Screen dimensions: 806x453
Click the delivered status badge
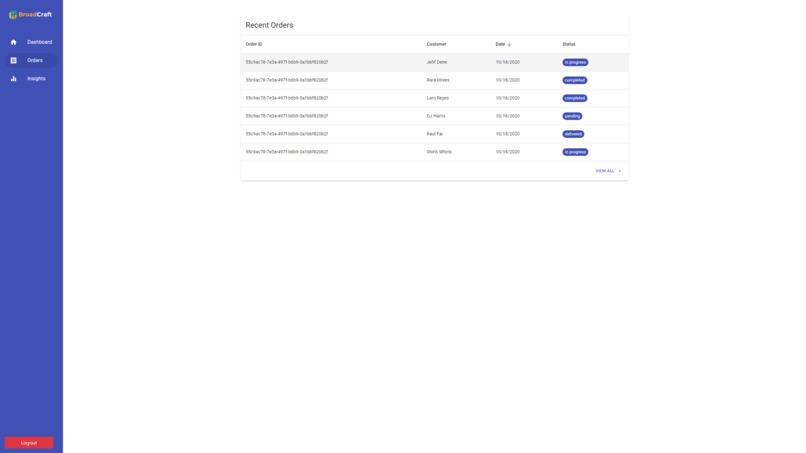[573, 134]
